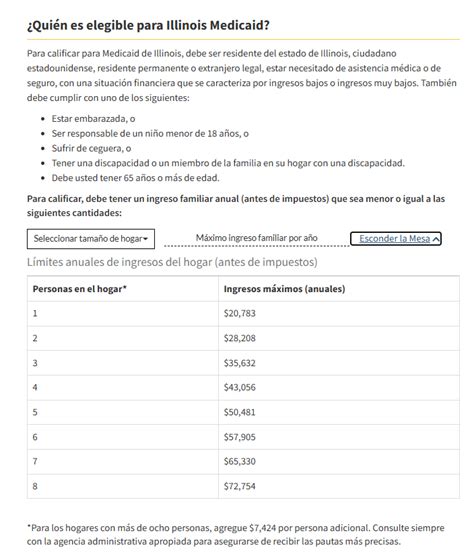Screen dimensions: 474x558
Task: Click the ¿Quién es elegible para Illinois Medicaid? heading
Action: 148,25
